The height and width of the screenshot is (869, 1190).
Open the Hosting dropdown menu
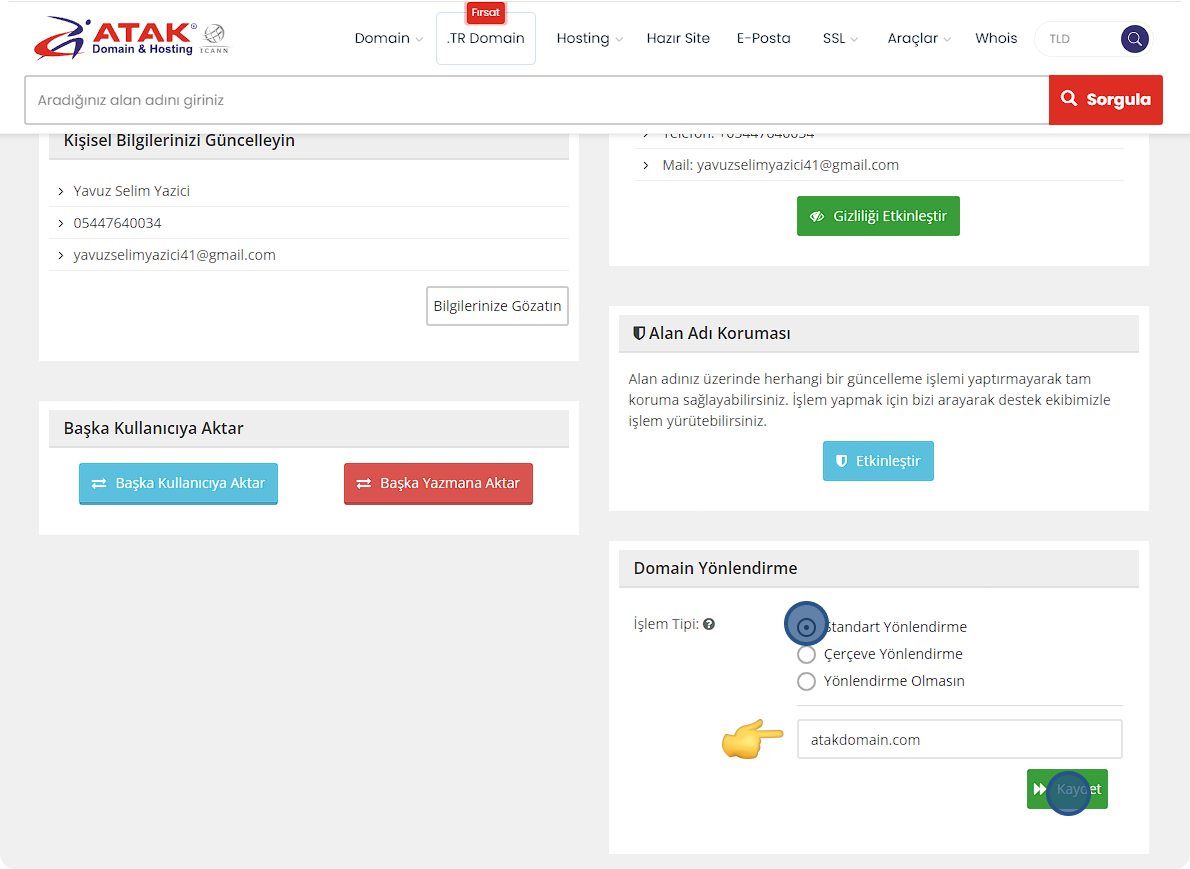click(590, 38)
